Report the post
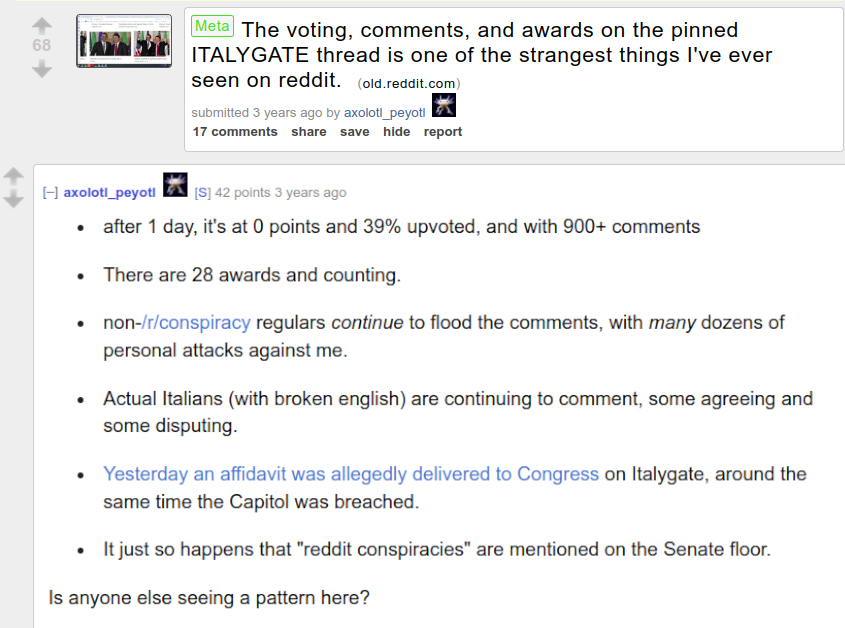This screenshot has width=845, height=628. [442, 132]
